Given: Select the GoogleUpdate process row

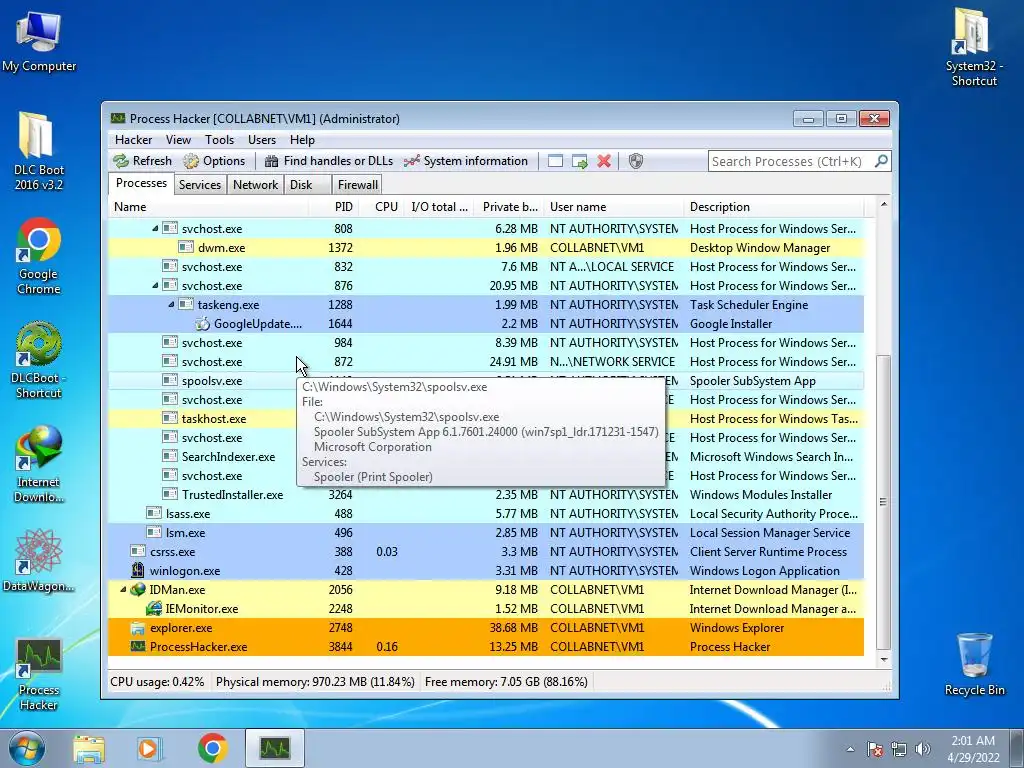Looking at the screenshot, I should click(486, 323).
